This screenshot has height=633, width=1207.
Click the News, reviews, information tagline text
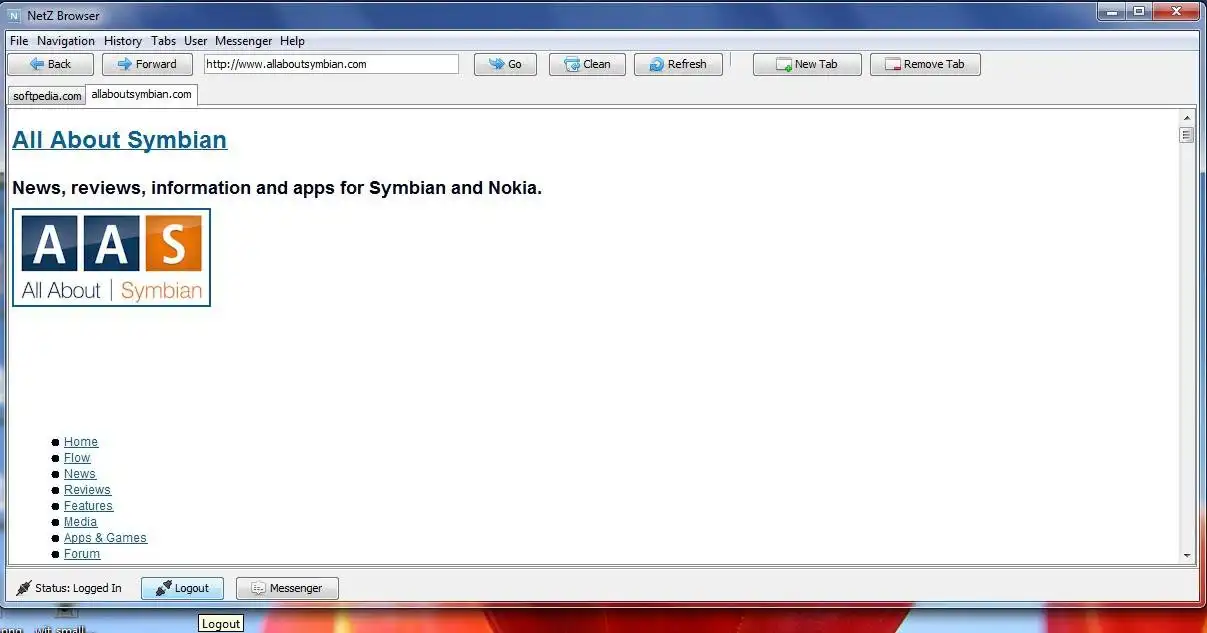(x=277, y=188)
